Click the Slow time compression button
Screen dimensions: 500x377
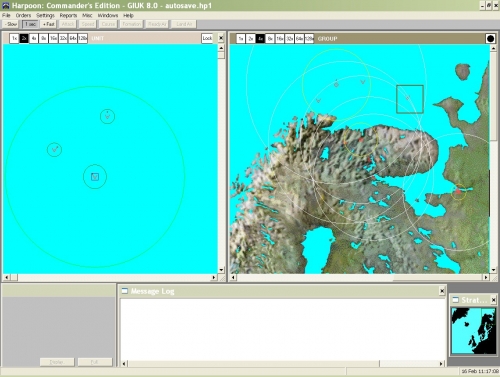coord(11,24)
